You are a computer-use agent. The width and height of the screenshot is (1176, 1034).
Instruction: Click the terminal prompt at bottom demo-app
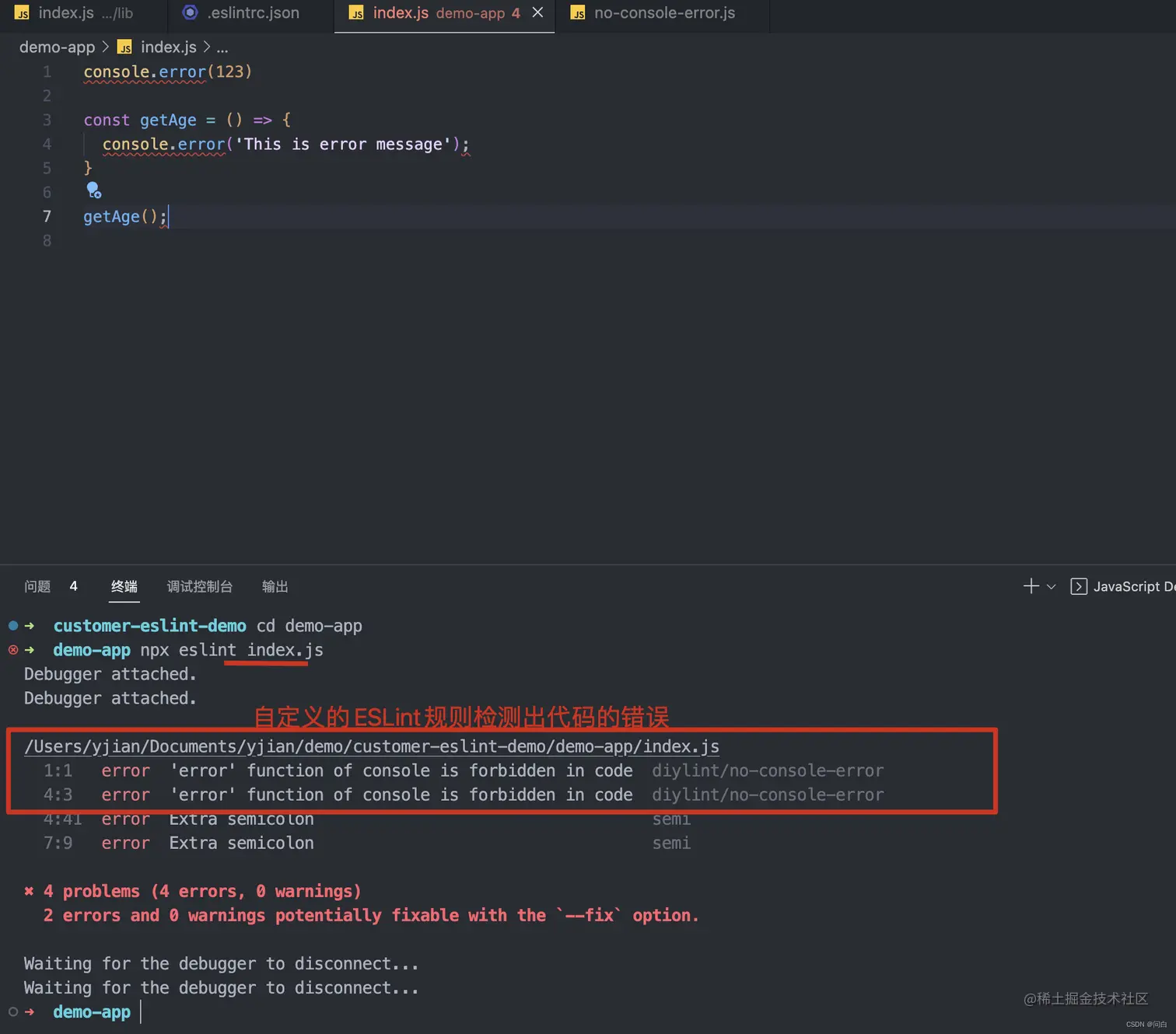click(92, 1011)
